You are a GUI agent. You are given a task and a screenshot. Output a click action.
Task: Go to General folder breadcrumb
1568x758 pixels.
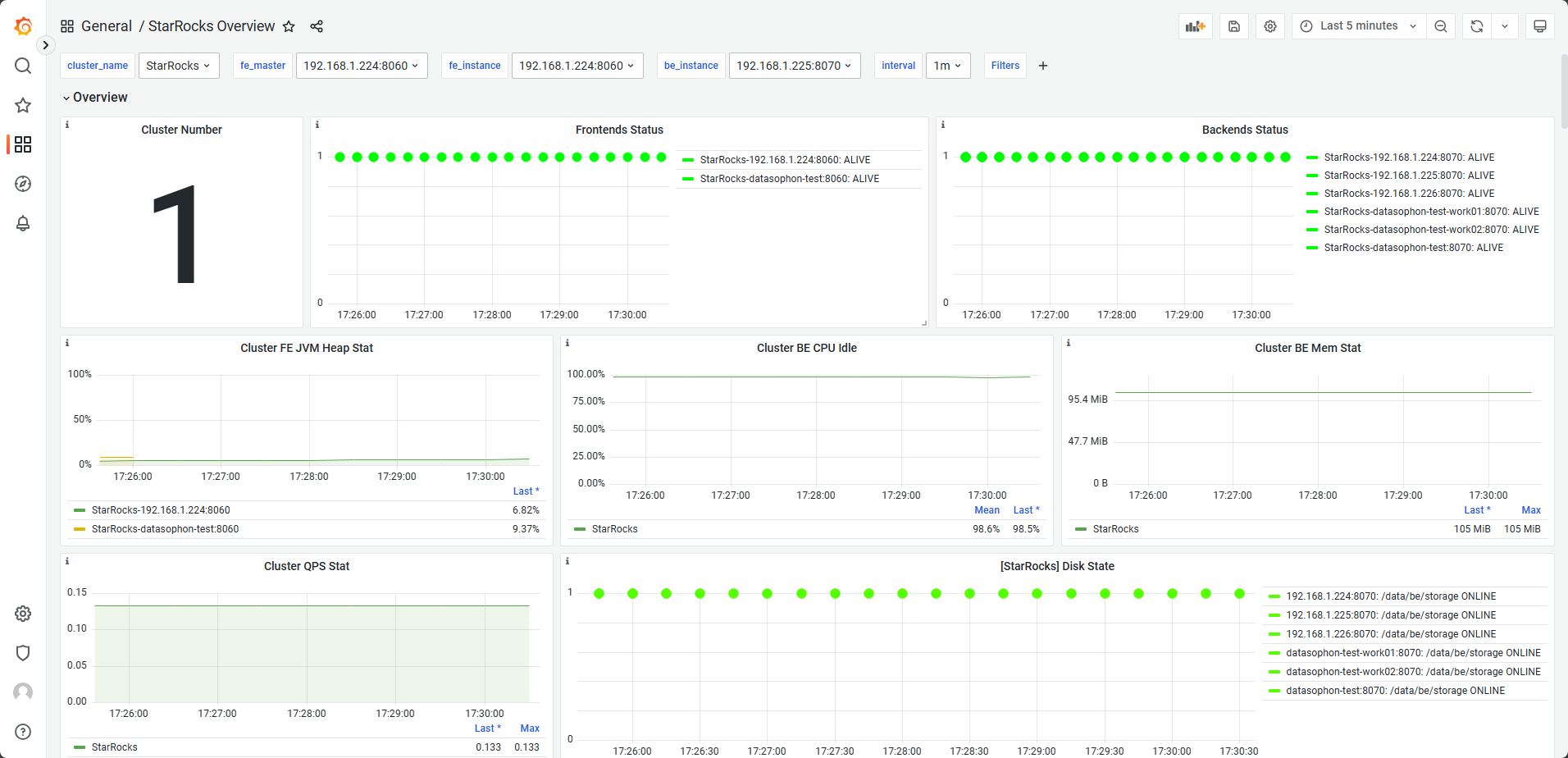click(x=107, y=26)
